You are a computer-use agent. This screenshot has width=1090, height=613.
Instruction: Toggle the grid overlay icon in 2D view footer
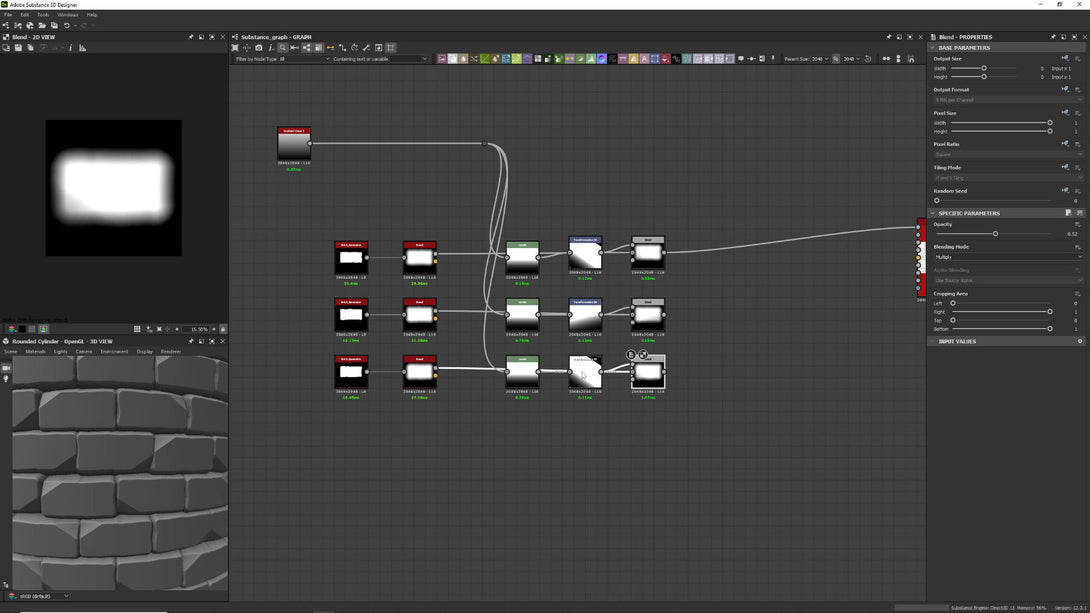tap(137, 329)
